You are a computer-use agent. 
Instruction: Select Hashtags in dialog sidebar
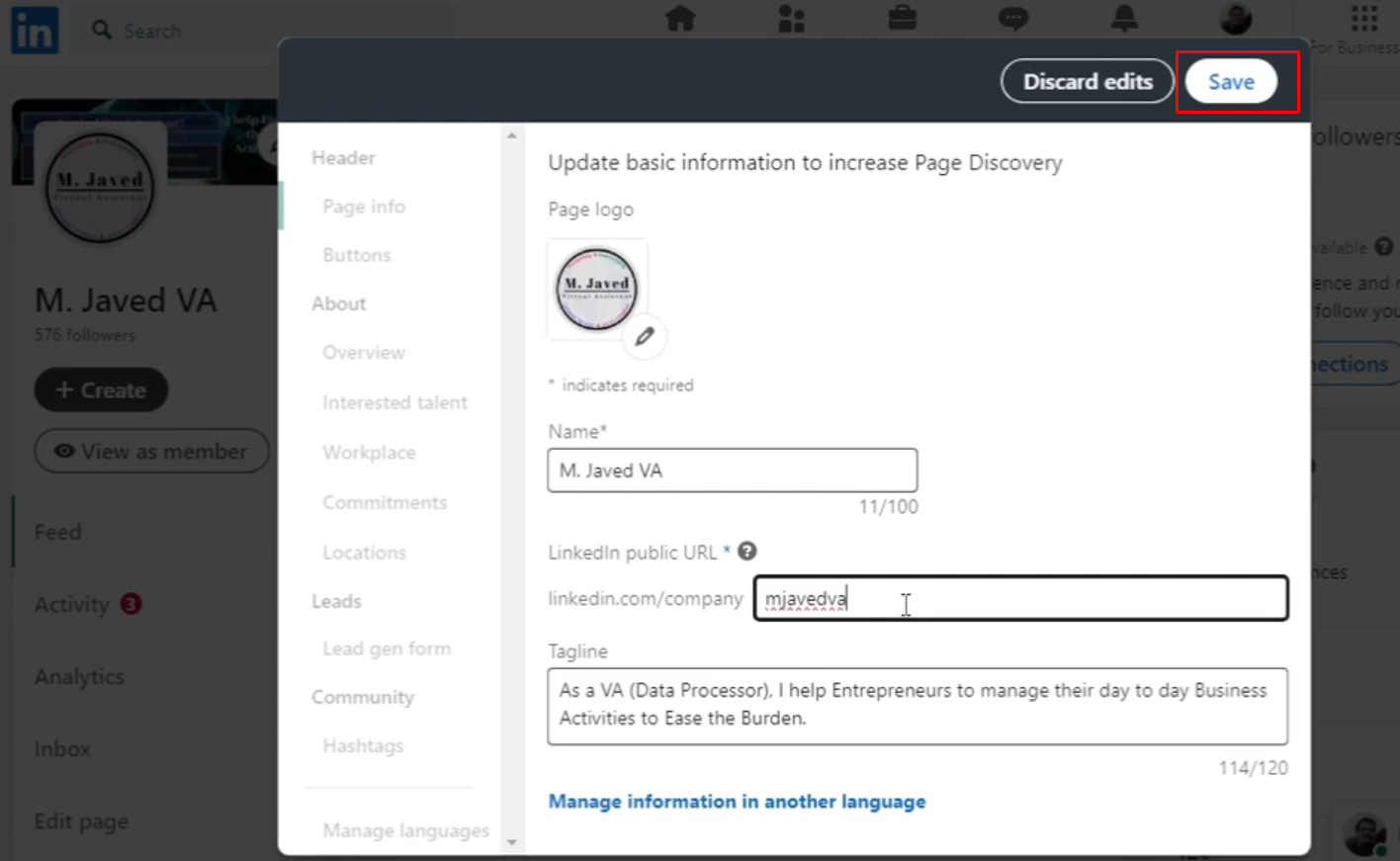pos(363,746)
